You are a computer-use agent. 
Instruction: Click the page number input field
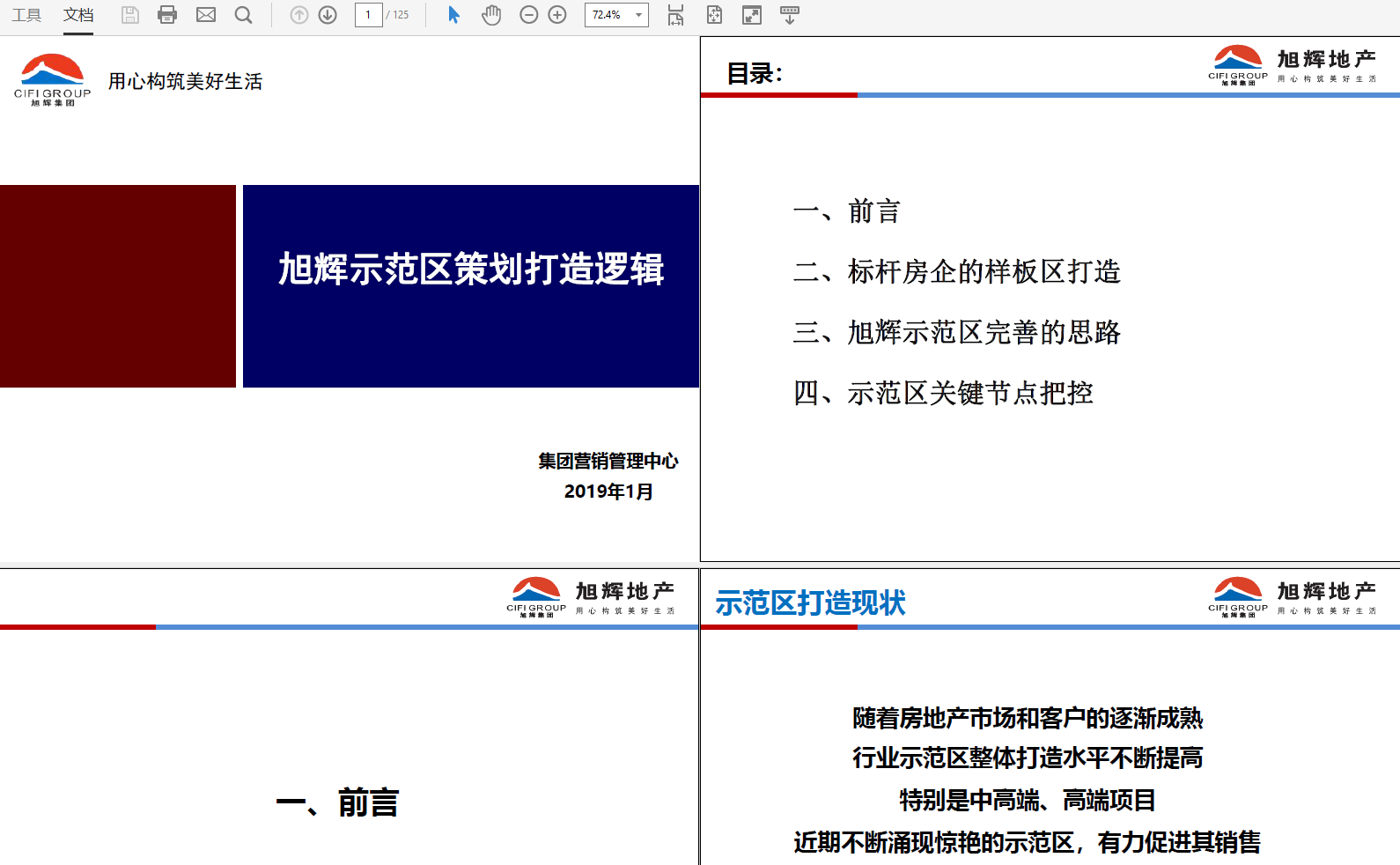point(369,15)
